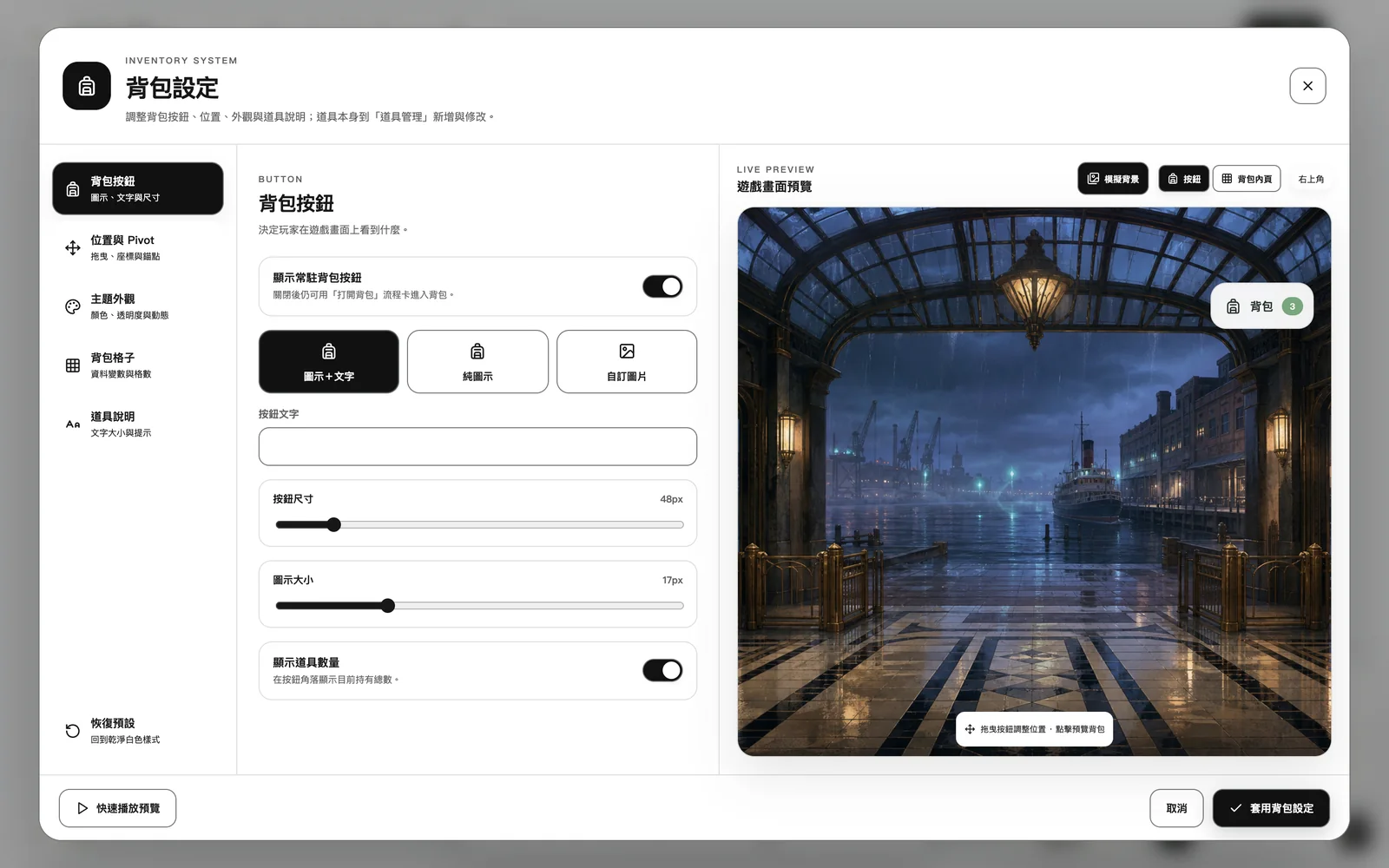Click the 背包 button in the preview
Viewport: 1389px width, 868px height.
click(x=1261, y=306)
